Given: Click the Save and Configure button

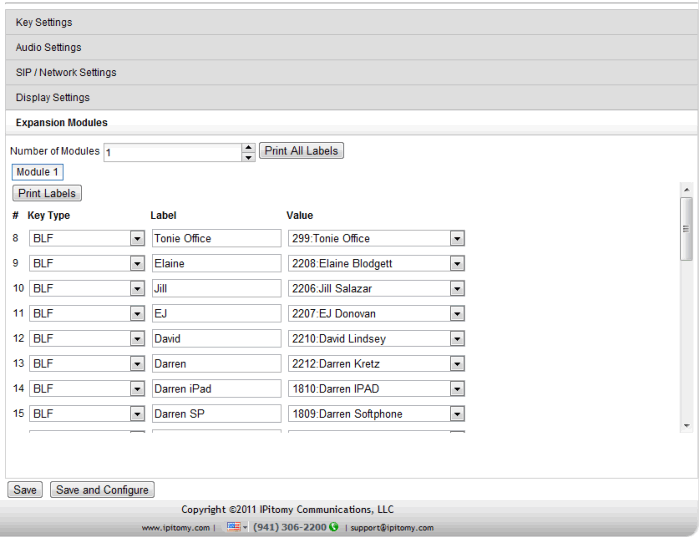Looking at the screenshot, I should point(102,490).
